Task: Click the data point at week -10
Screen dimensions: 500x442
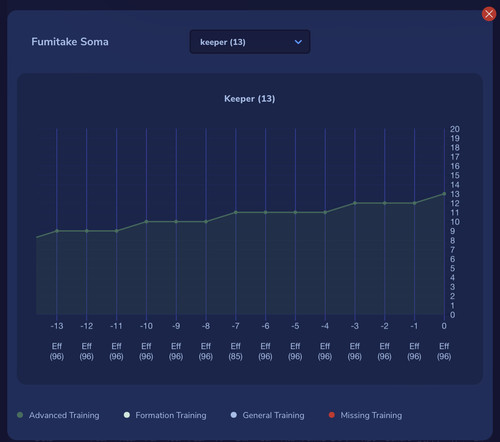Action: (x=146, y=222)
